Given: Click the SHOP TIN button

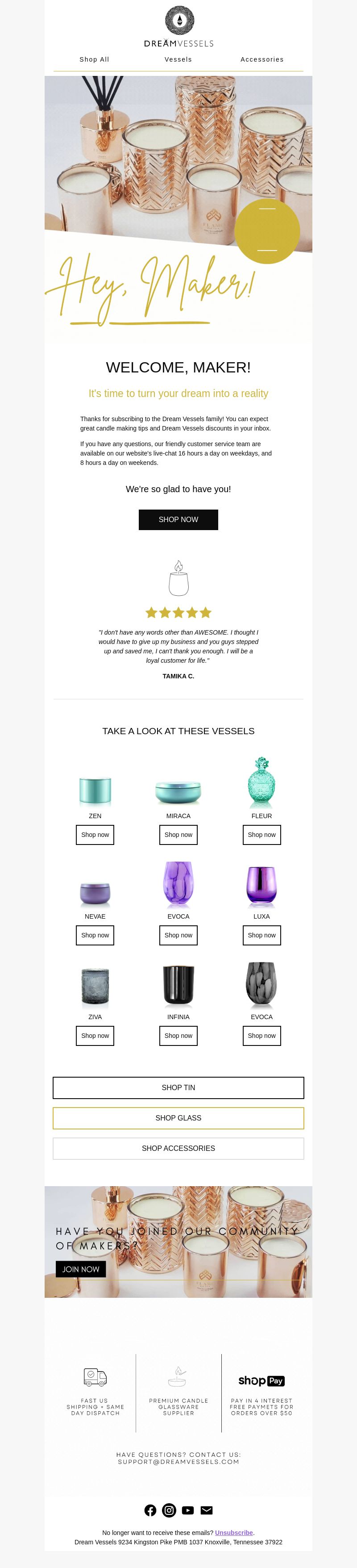Looking at the screenshot, I should tap(178, 1088).
